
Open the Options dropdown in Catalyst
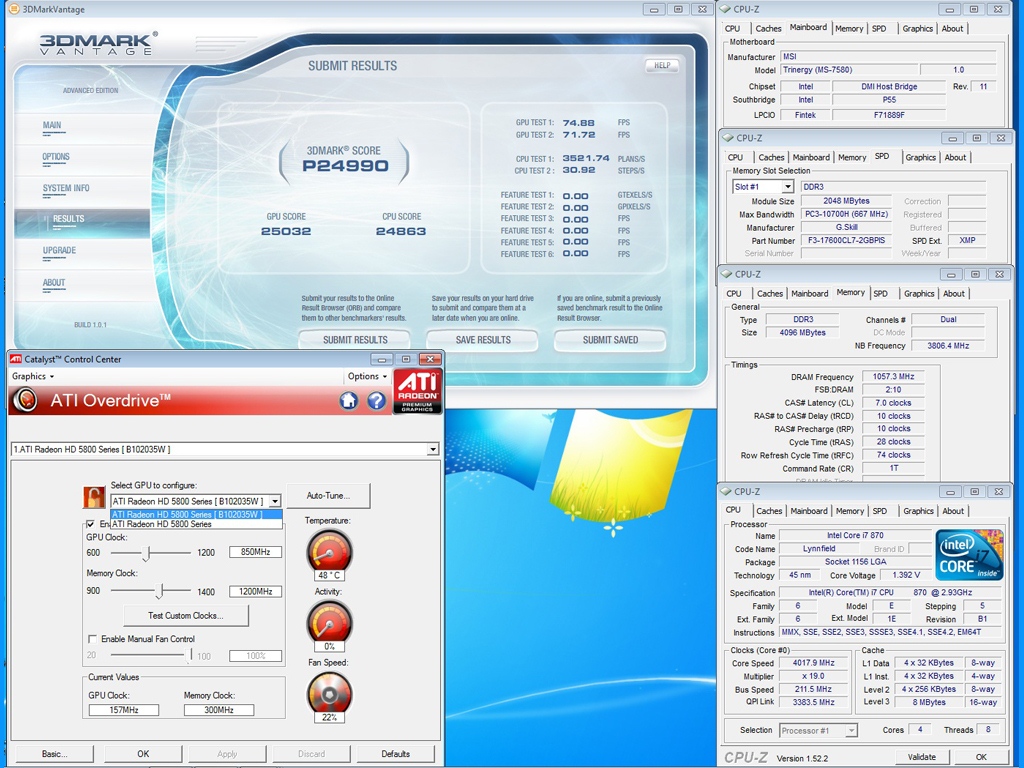pyautogui.click(x=367, y=376)
